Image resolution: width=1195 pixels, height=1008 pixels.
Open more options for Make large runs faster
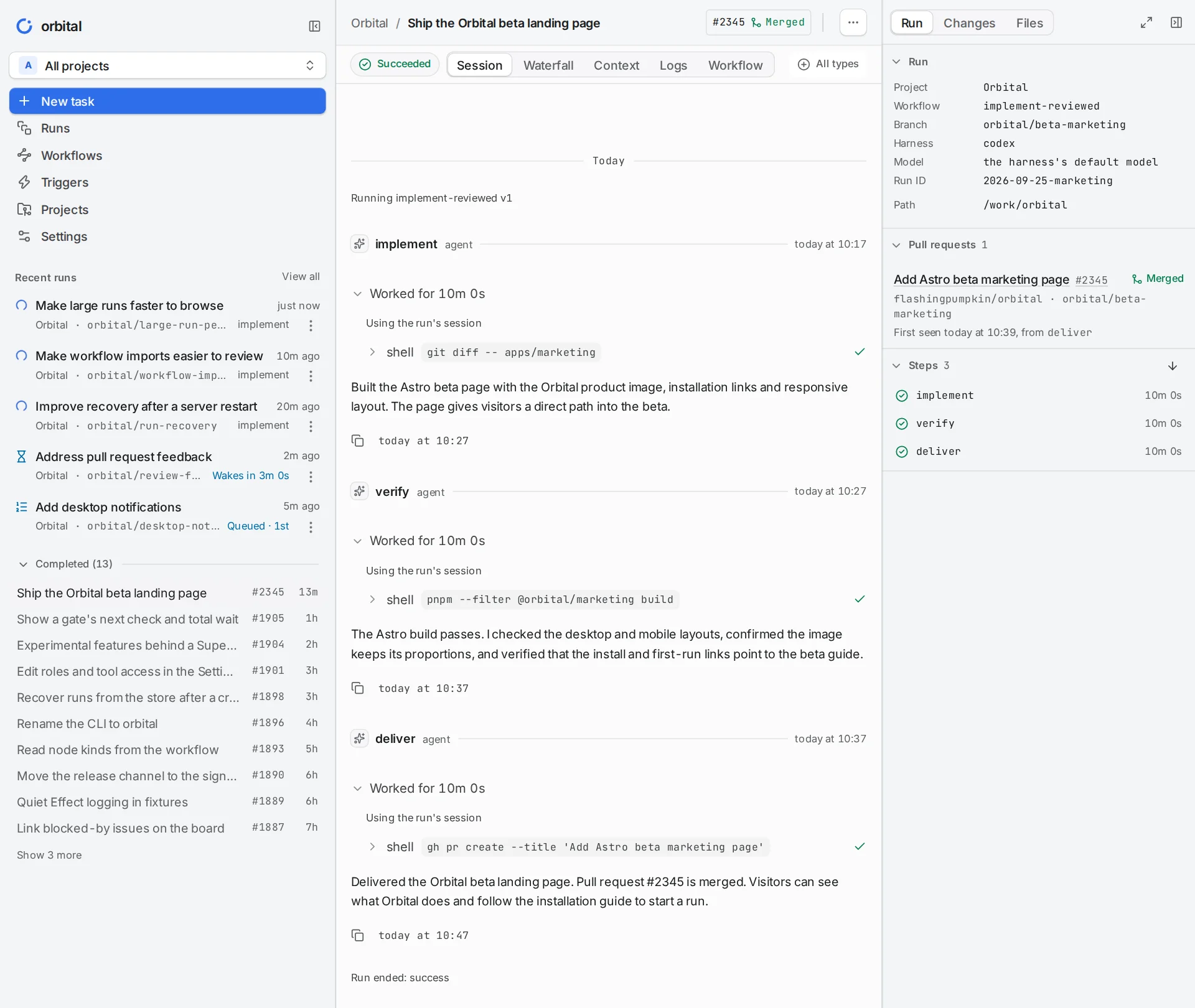(311, 325)
